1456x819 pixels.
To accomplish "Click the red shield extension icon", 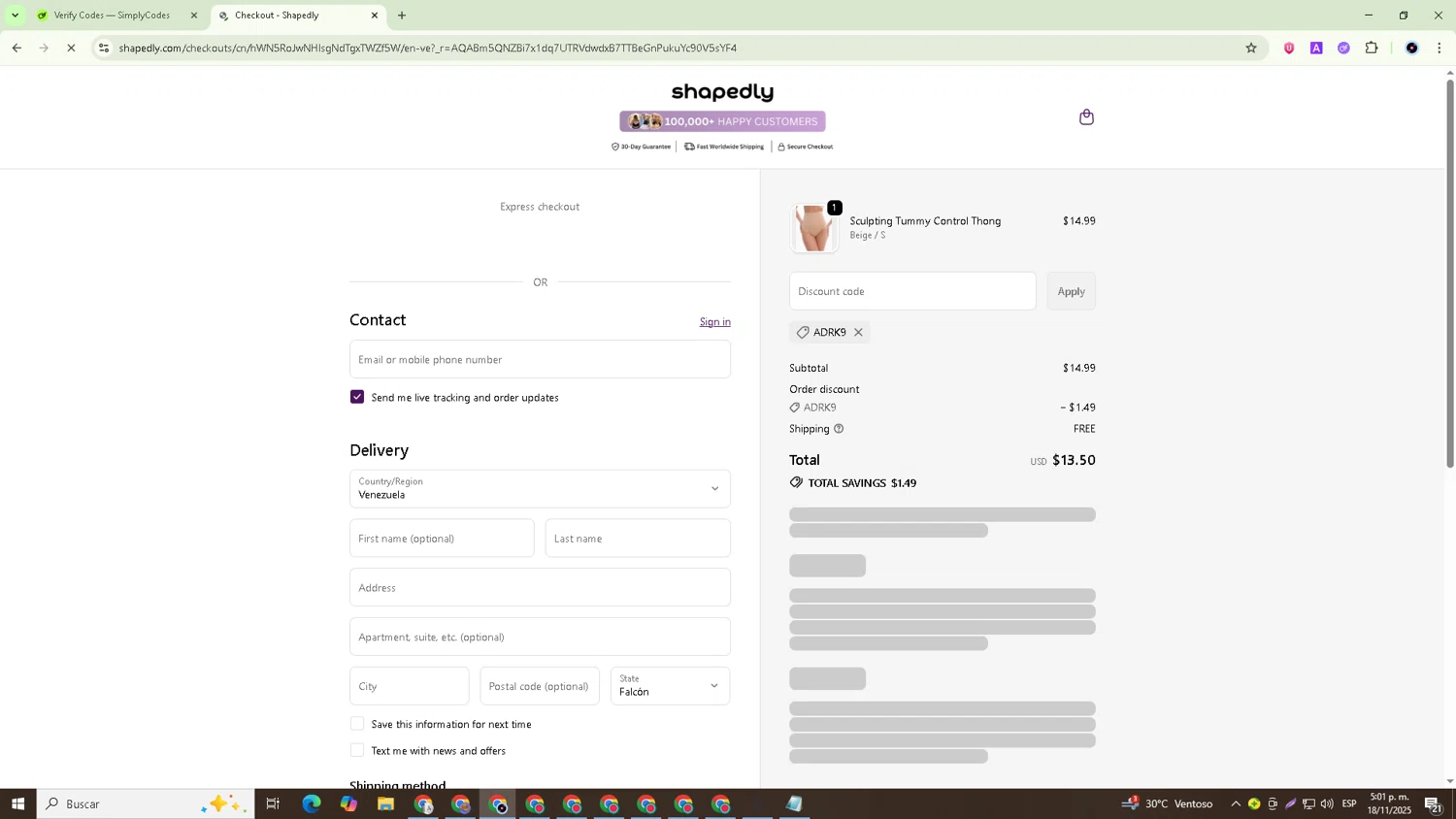I will click(x=1289, y=48).
